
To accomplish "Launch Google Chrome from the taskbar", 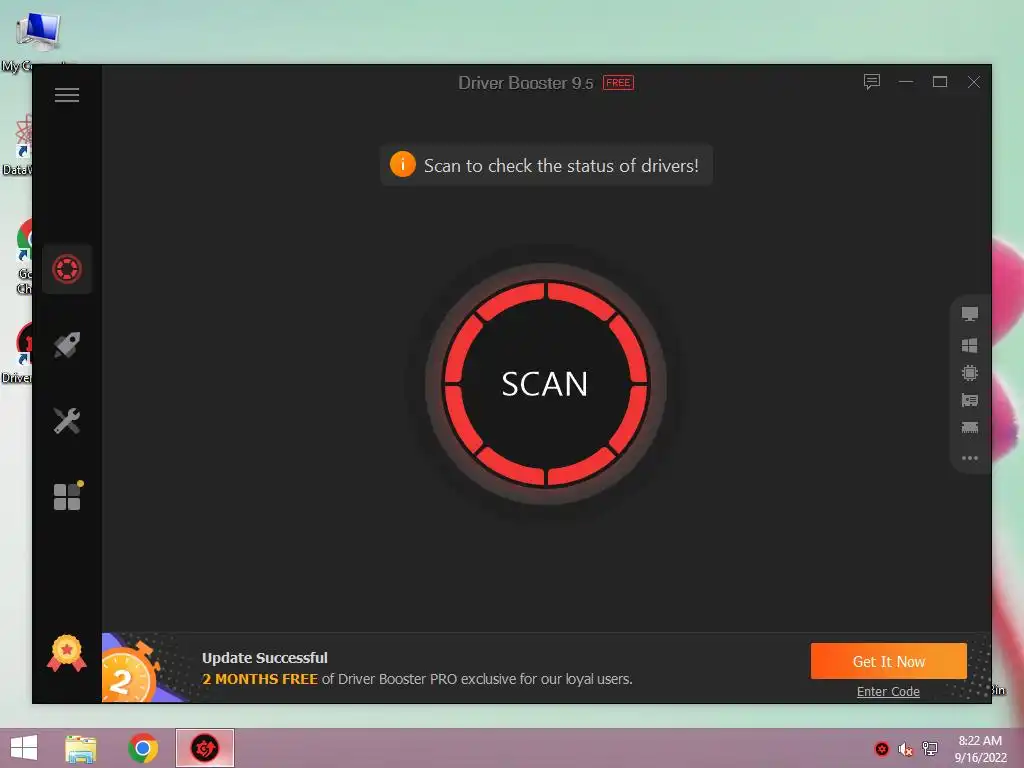I will (x=143, y=748).
